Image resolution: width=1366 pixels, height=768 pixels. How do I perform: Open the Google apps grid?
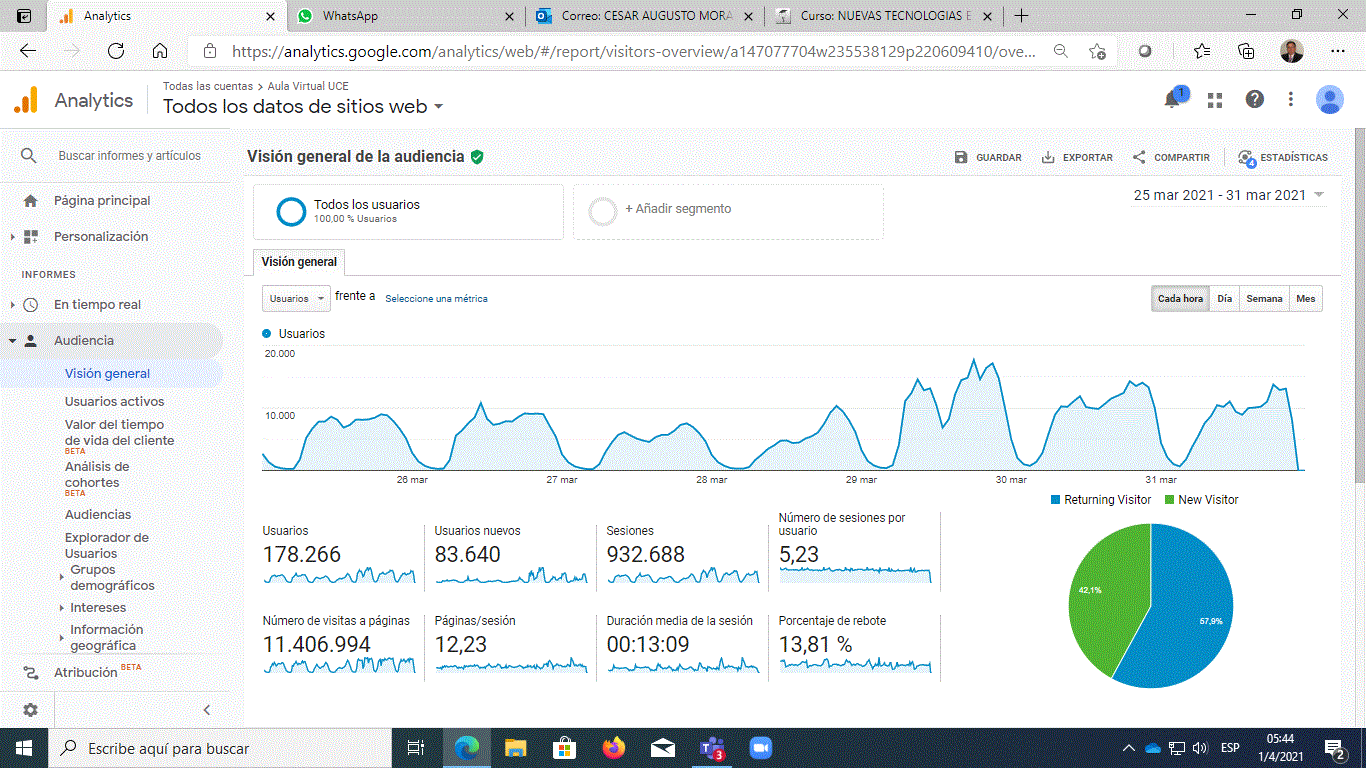1214,99
